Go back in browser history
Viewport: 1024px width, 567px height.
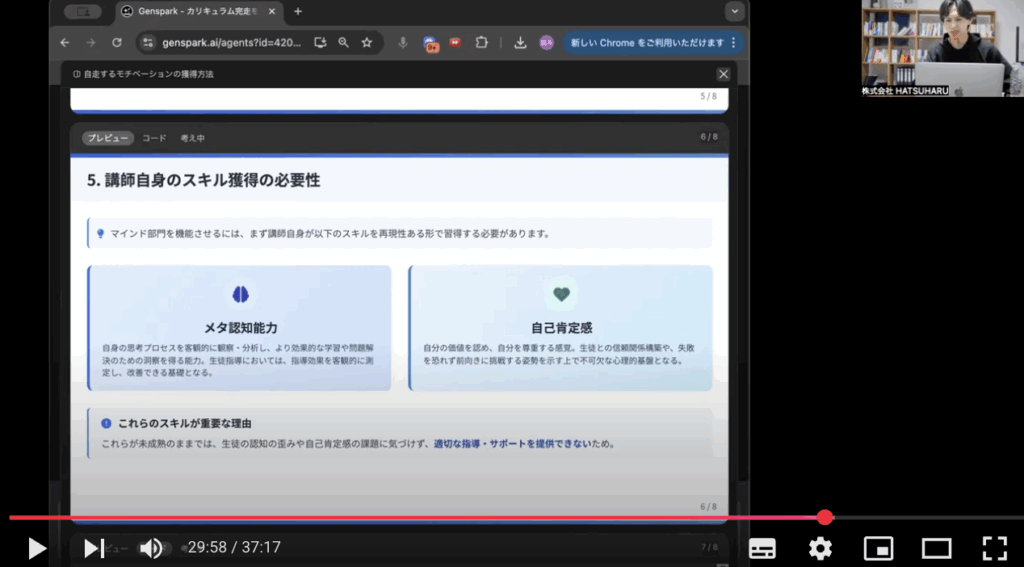[x=65, y=43]
